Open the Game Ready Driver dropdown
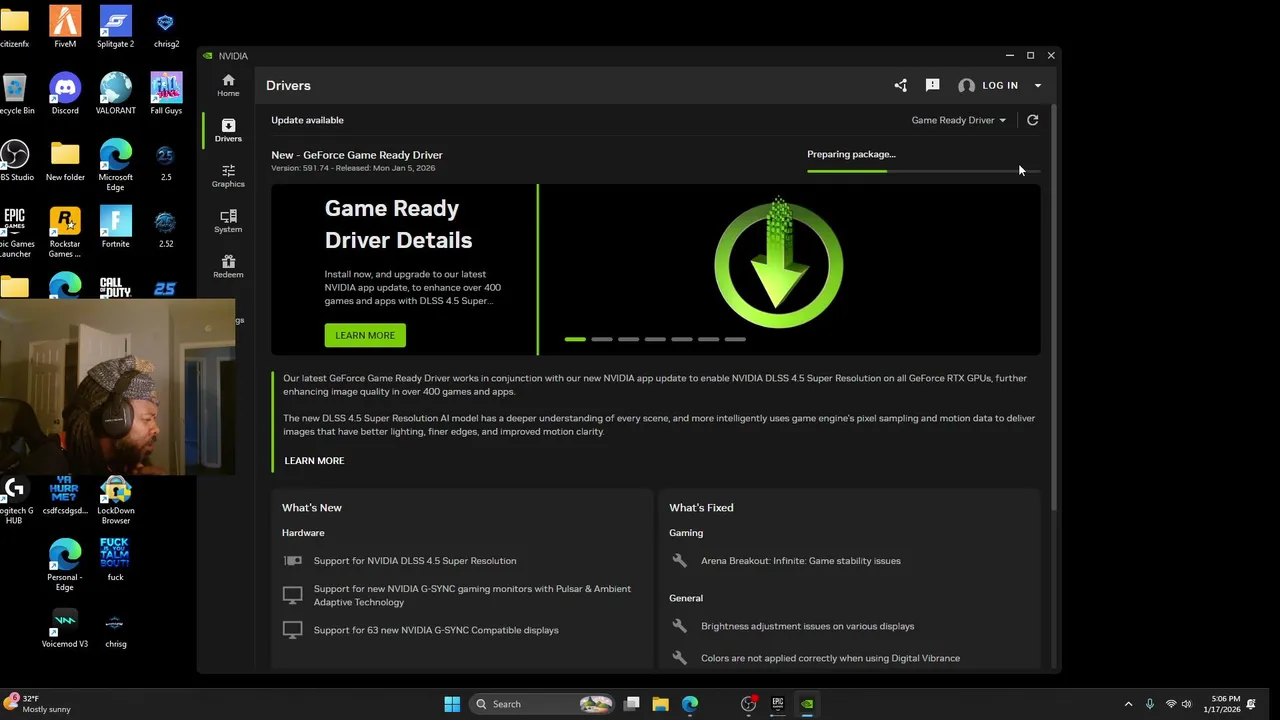 958,120
